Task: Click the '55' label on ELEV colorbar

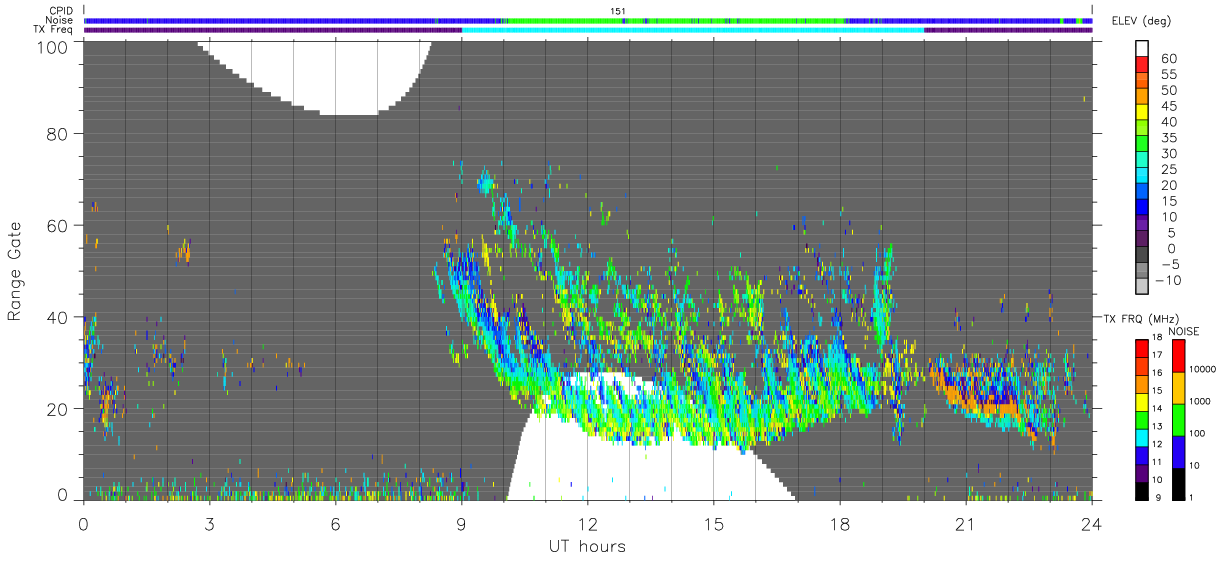Action: 1168,75
